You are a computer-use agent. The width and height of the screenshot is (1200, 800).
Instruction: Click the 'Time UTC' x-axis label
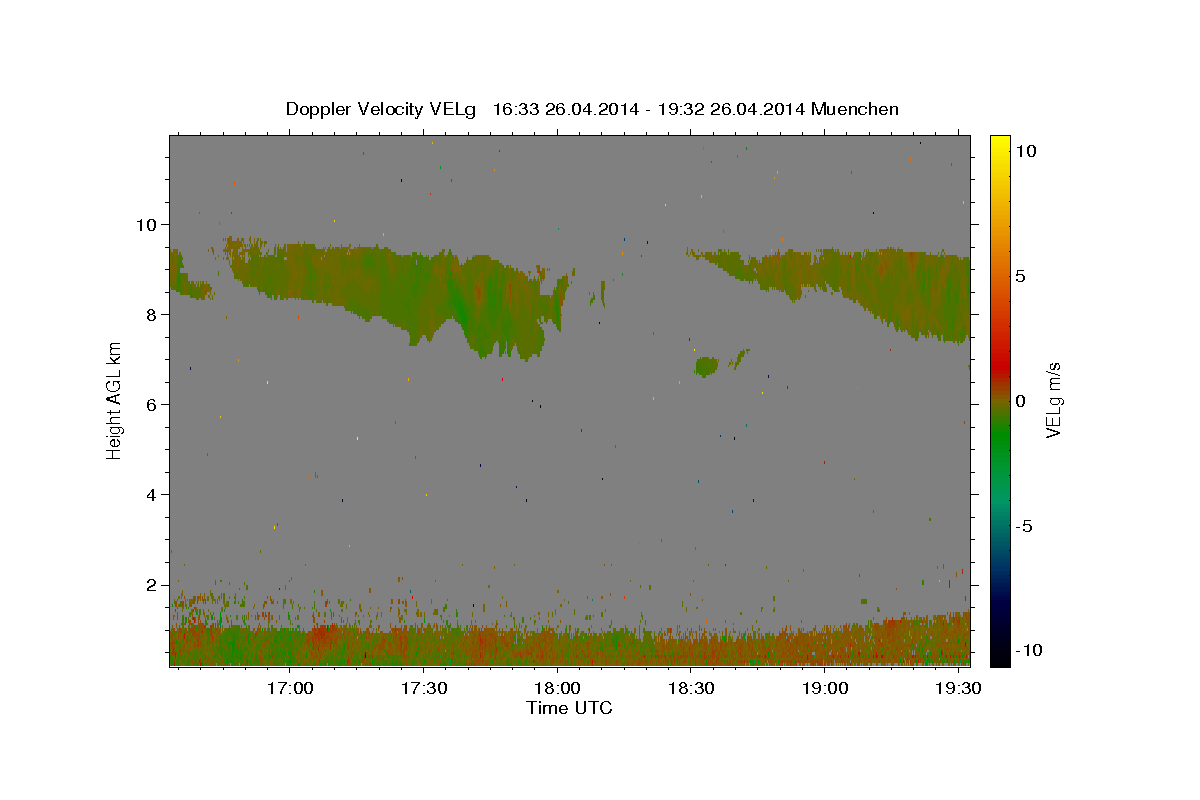569,708
